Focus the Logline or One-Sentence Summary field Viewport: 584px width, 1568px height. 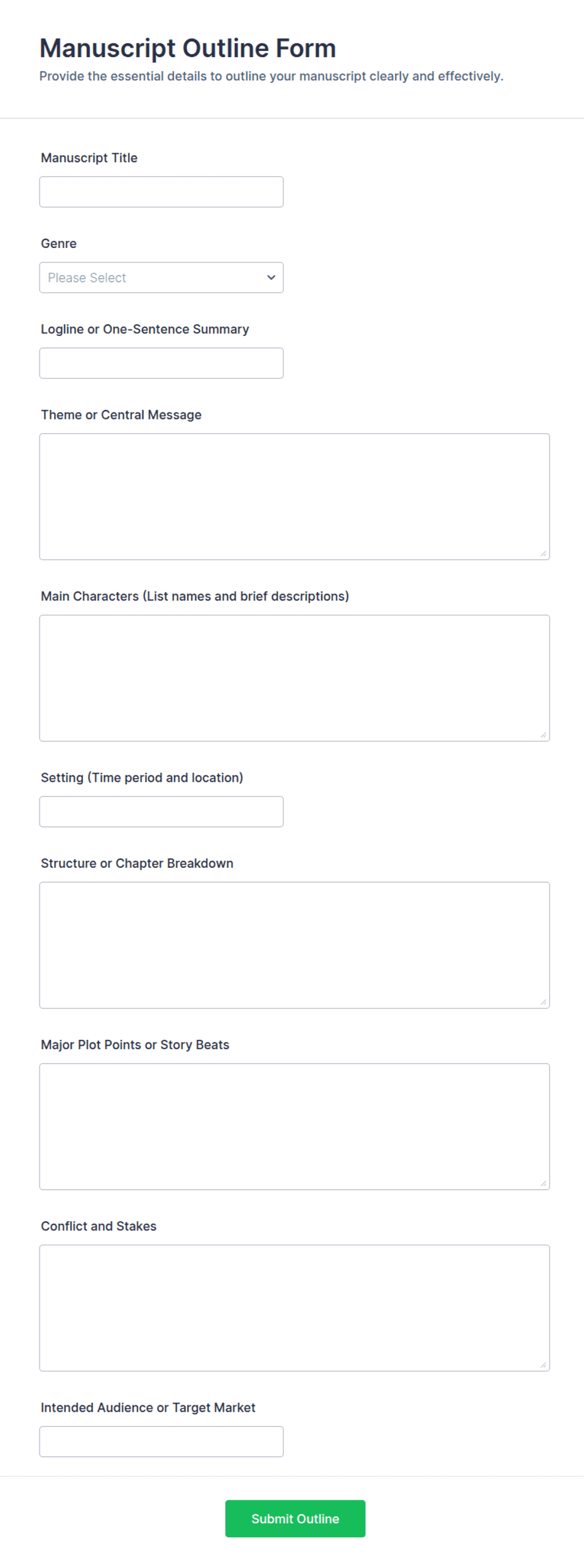pos(161,363)
